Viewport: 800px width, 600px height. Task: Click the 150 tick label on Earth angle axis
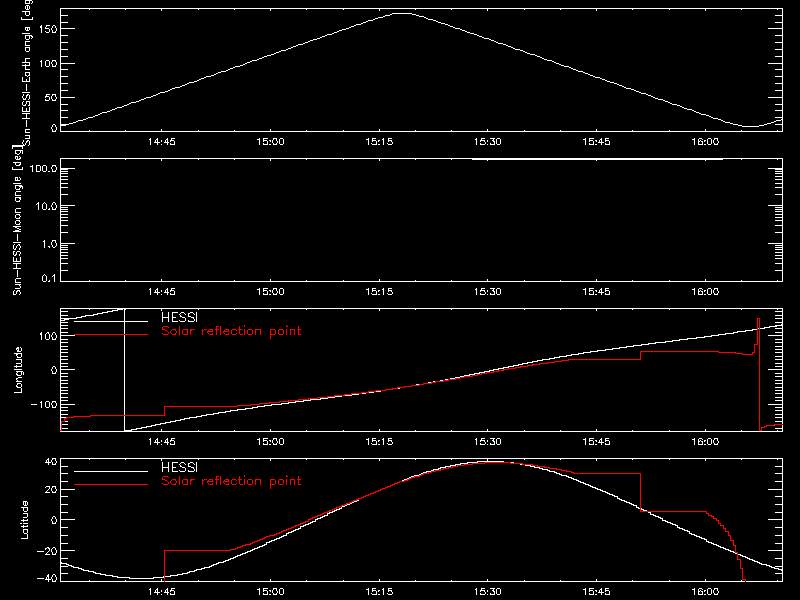click(x=47, y=29)
